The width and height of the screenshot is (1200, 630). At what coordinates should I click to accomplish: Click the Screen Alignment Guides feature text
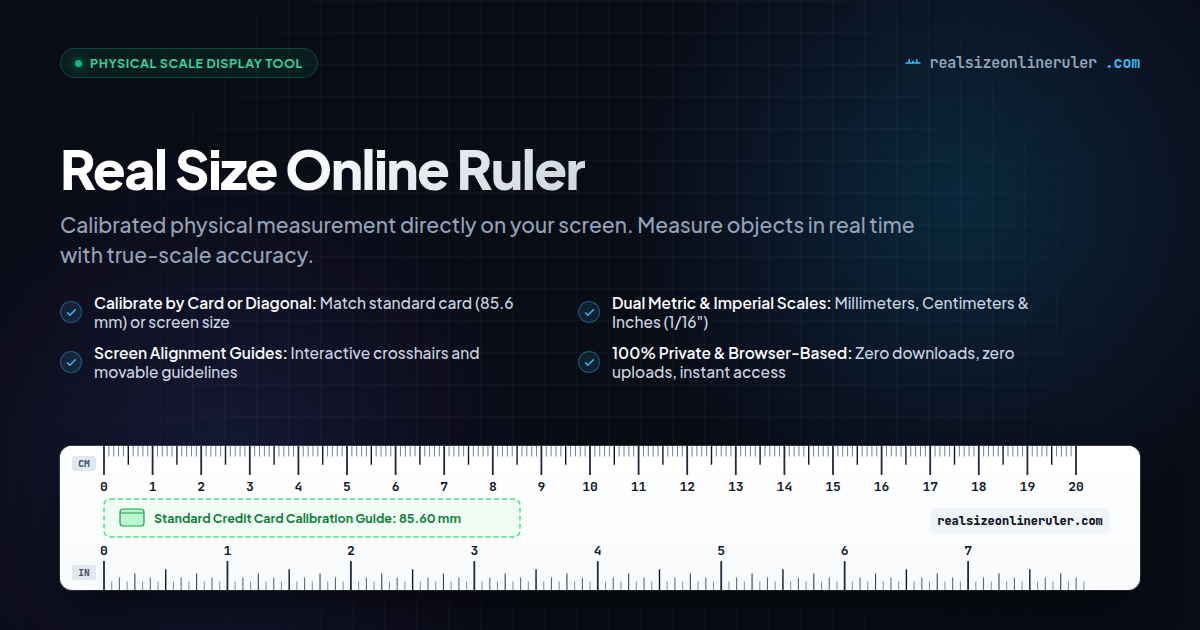[287, 363]
